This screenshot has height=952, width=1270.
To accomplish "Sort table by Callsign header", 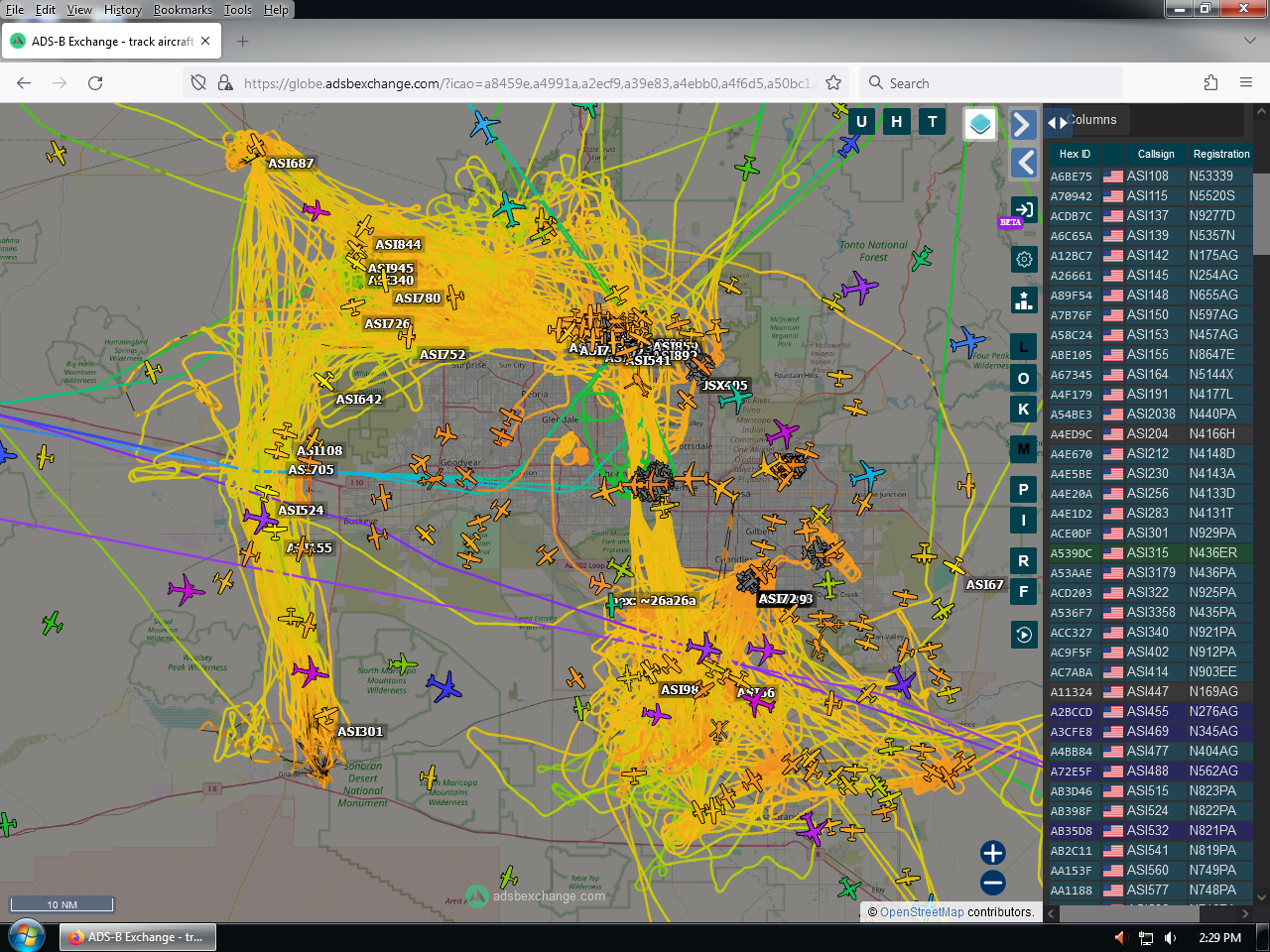I will click(1156, 154).
